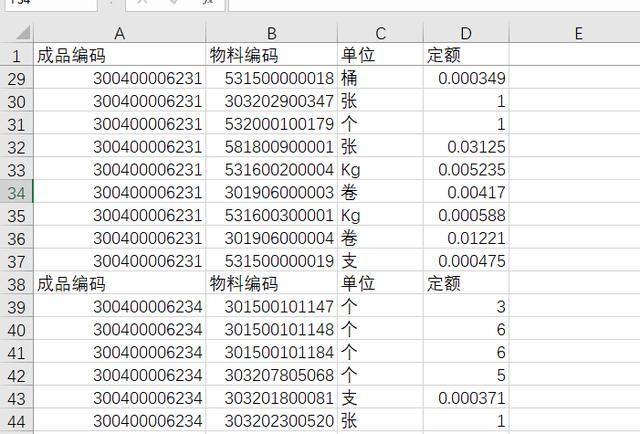Select row 38 header

16,284
